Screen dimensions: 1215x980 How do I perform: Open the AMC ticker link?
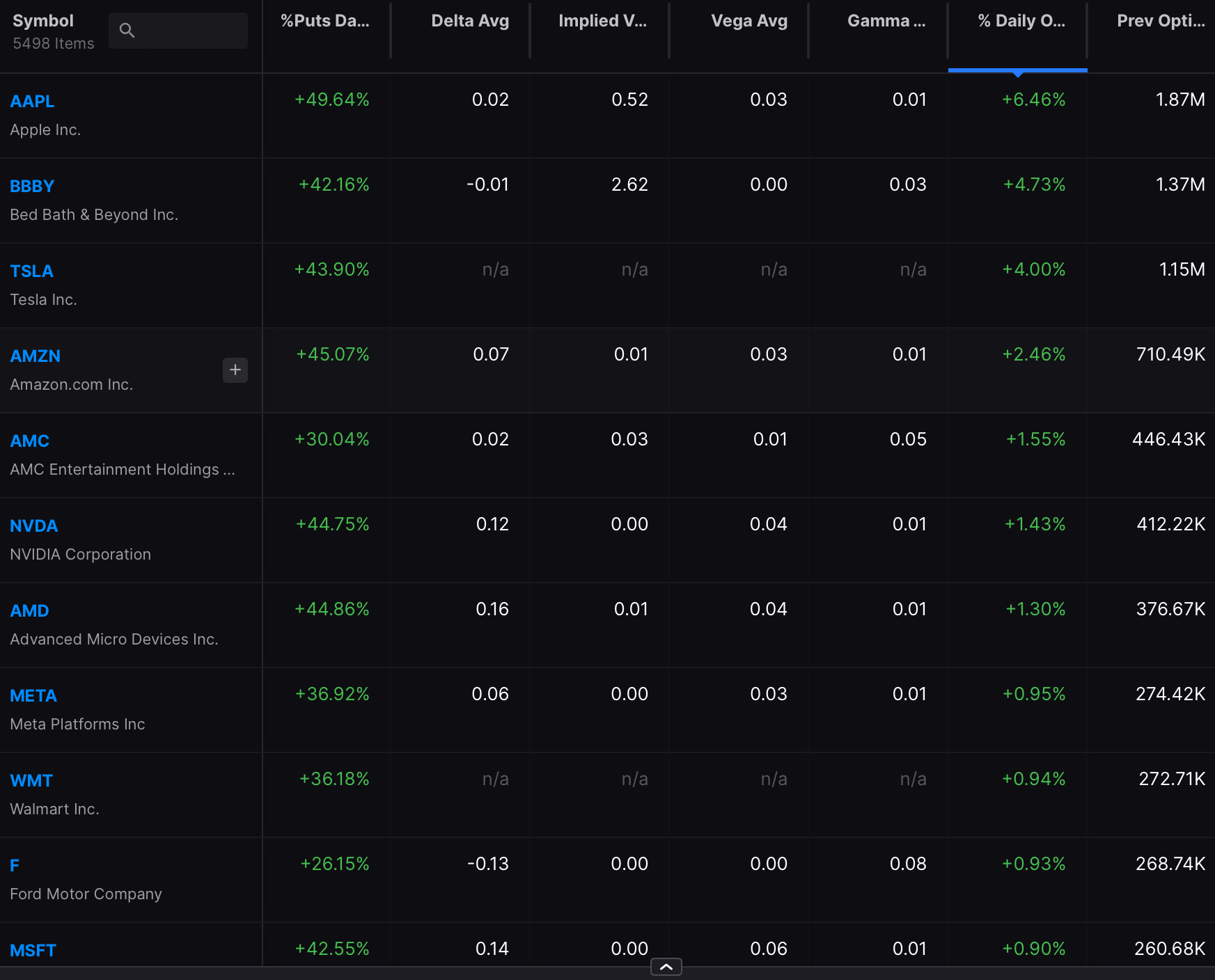pyautogui.click(x=30, y=441)
